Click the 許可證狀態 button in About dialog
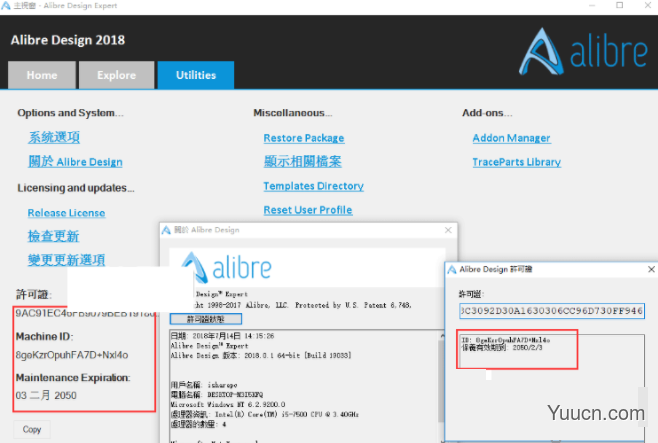The width and height of the screenshot is (658, 443). click(x=206, y=319)
